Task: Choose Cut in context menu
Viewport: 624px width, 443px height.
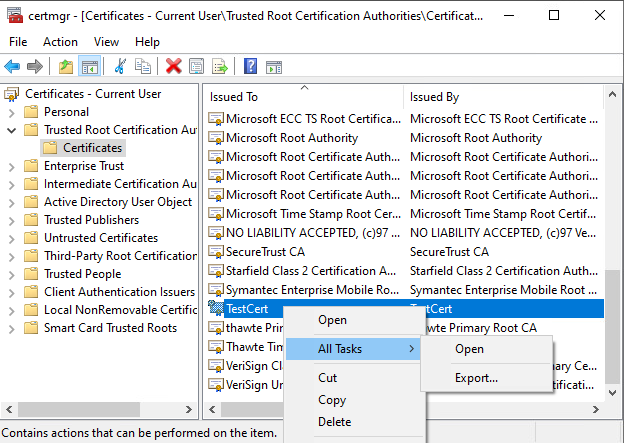Action: pos(355,378)
